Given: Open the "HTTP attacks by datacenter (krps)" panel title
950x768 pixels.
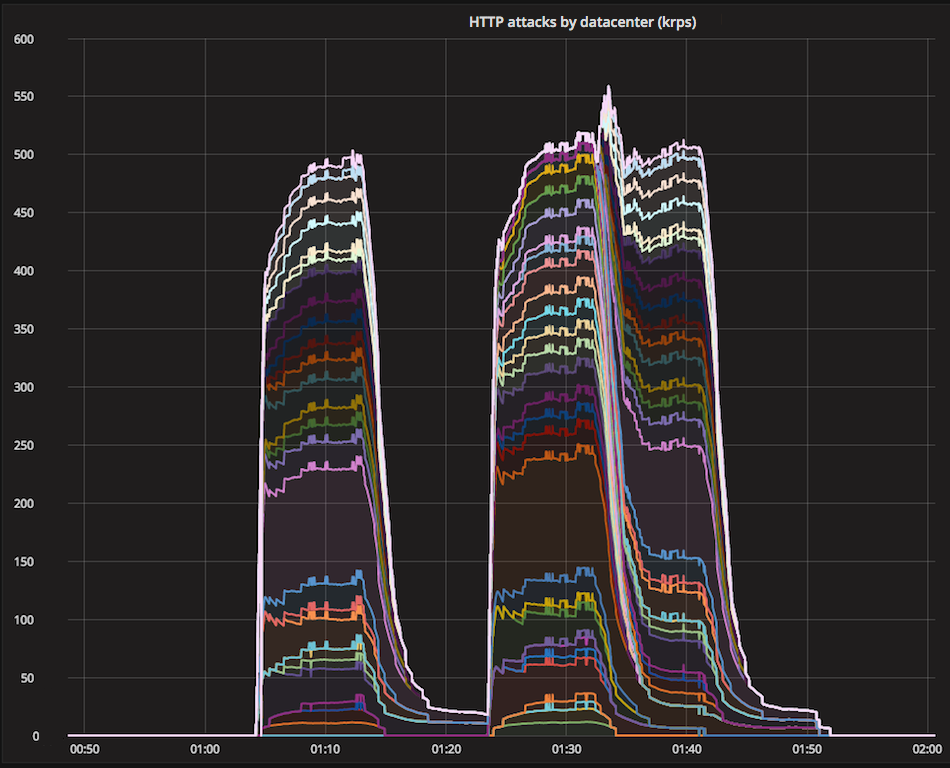Looking at the screenshot, I should (582, 22).
